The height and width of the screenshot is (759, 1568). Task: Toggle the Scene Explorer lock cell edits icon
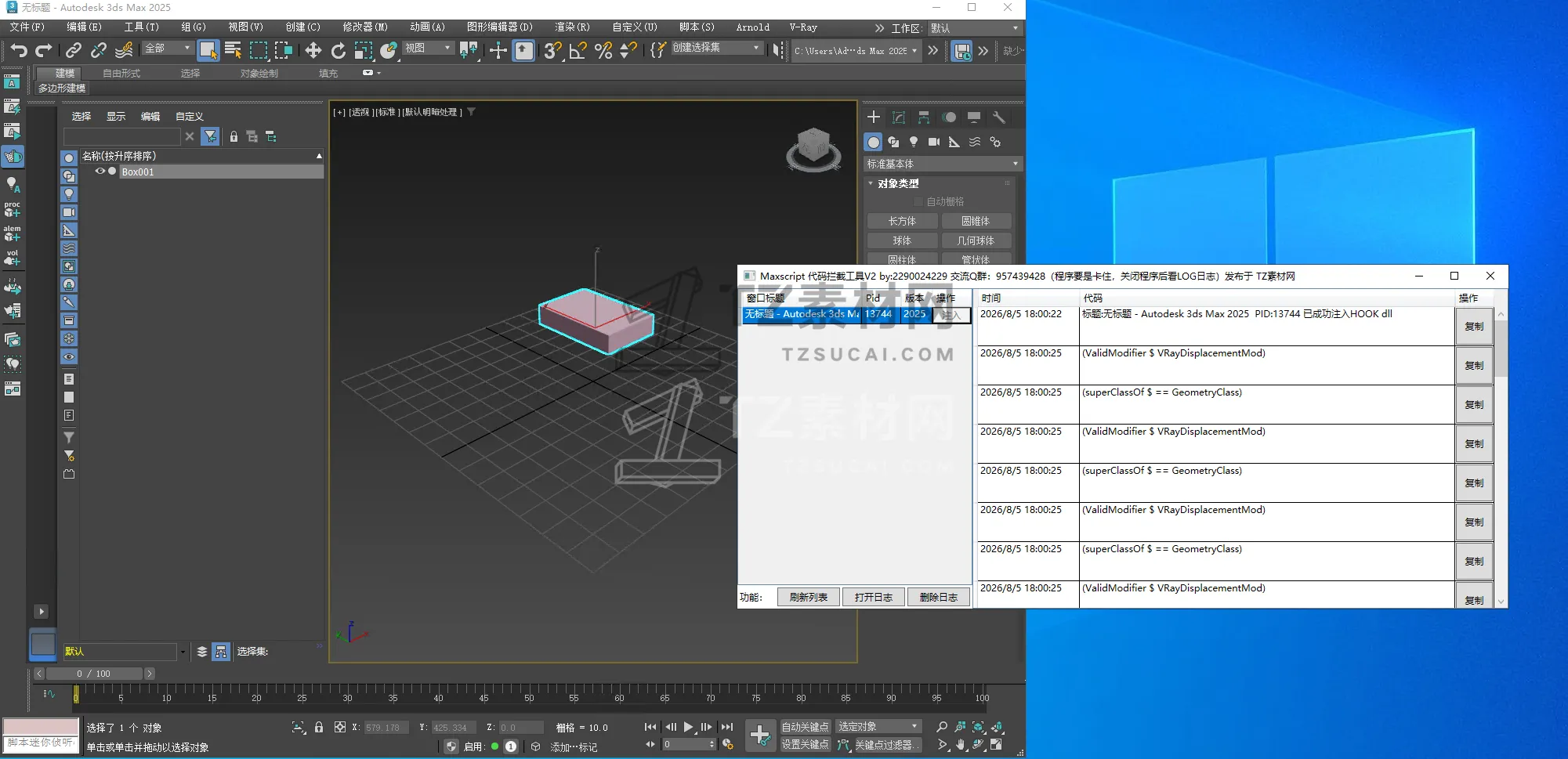[234, 137]
